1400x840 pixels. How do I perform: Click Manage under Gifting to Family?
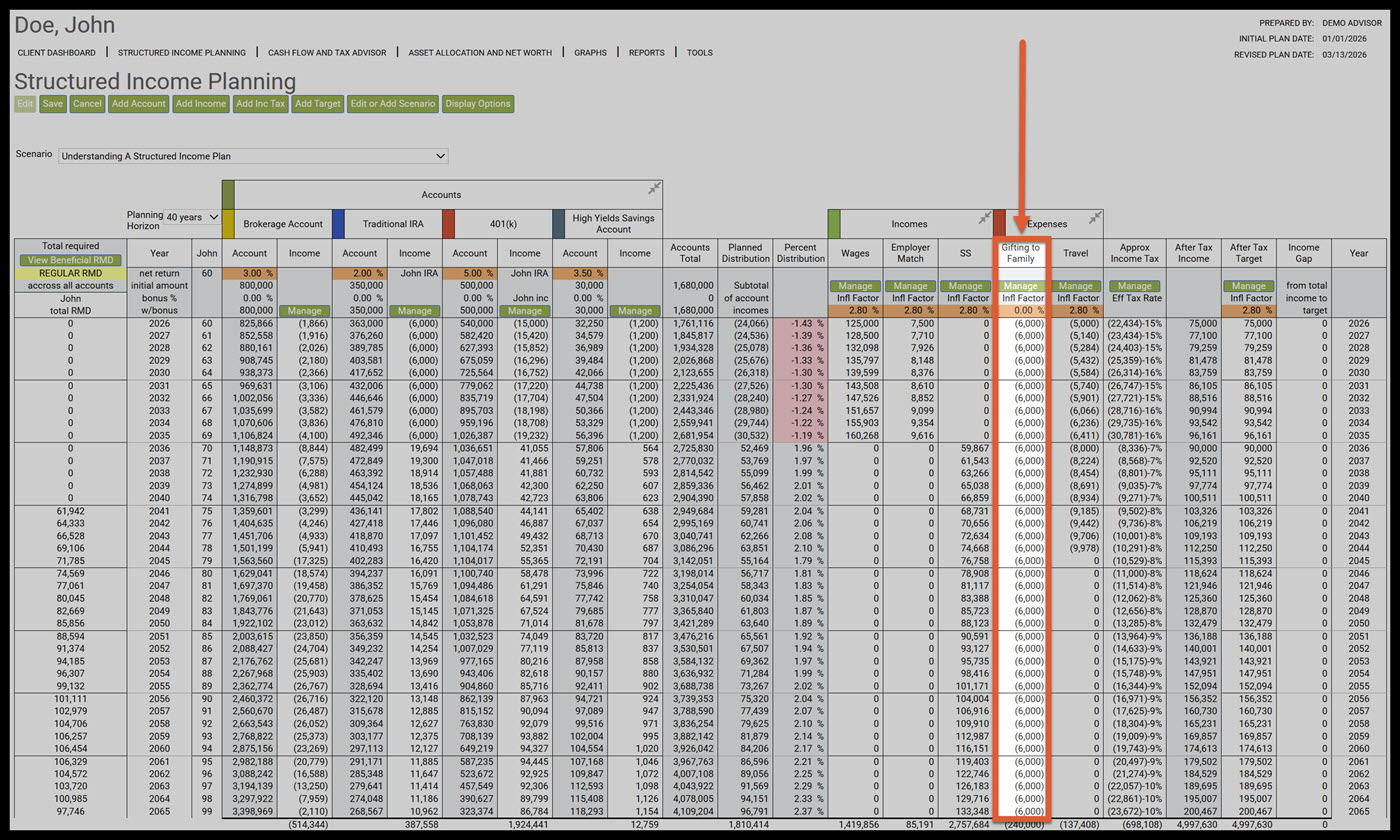coord(1021,286)
